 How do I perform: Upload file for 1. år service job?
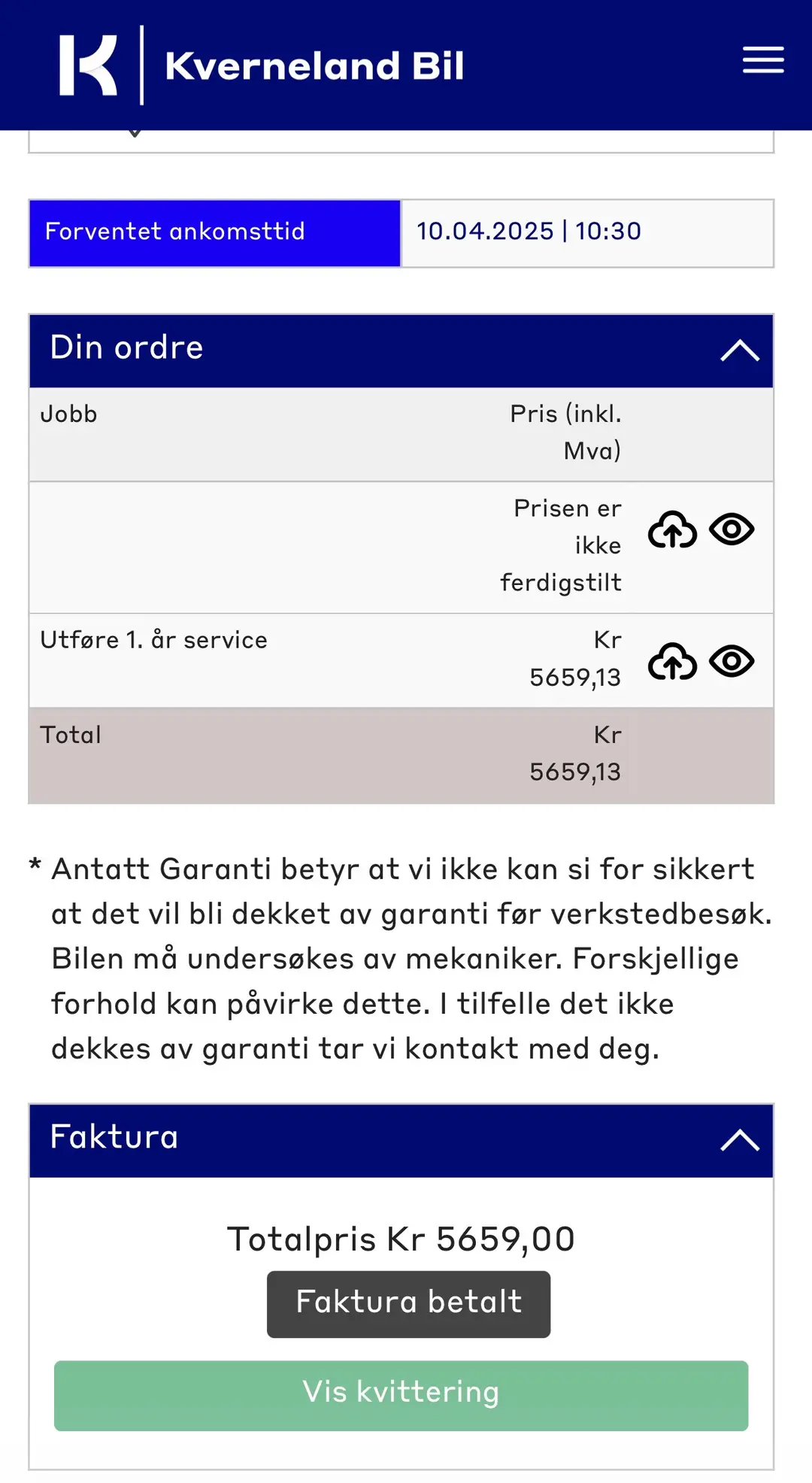click(x=672, y=661)
